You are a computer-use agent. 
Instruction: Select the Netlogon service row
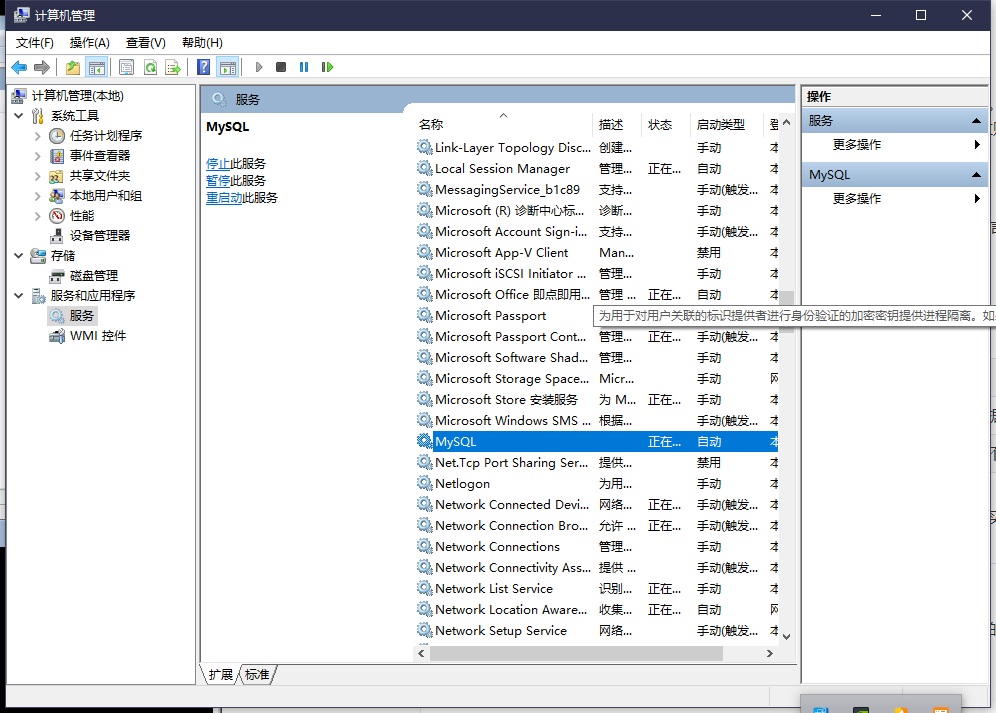597,484
